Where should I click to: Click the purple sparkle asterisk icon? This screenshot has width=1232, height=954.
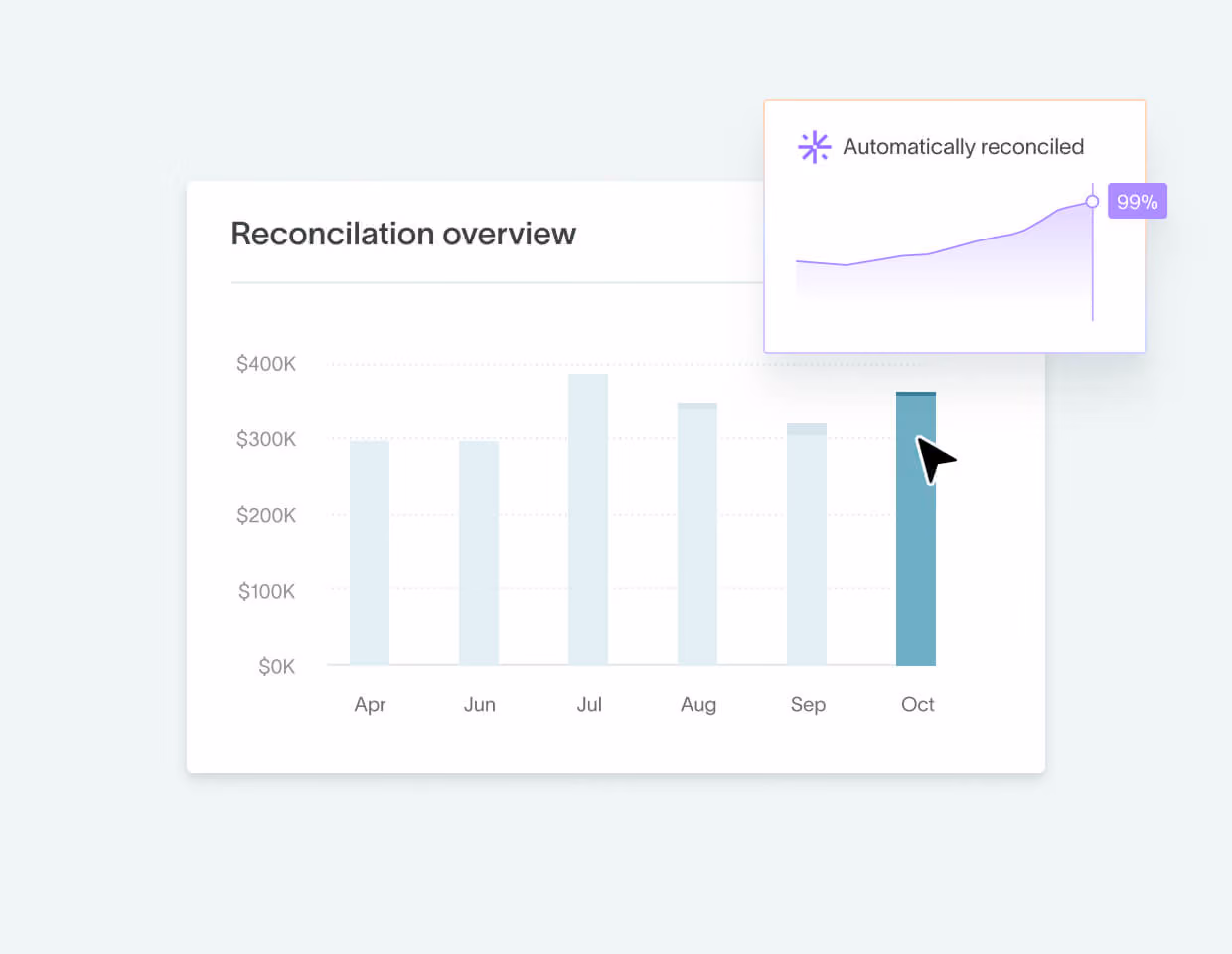[x=815, y=147]
